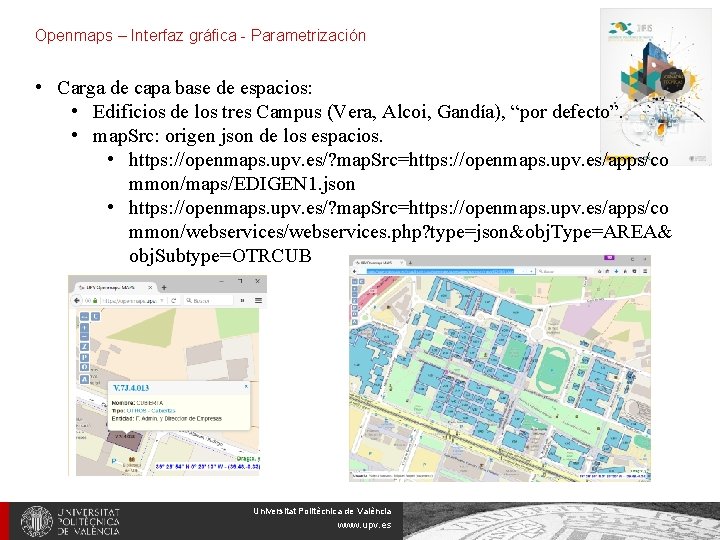
Task: Close the V.7J.4.013 info popup
Action: point(246,386)
